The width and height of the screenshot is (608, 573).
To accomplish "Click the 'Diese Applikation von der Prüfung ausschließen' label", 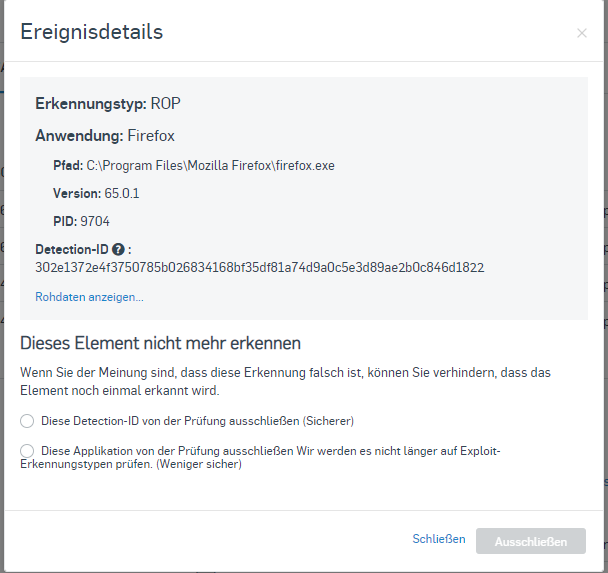I will (260, 457).
